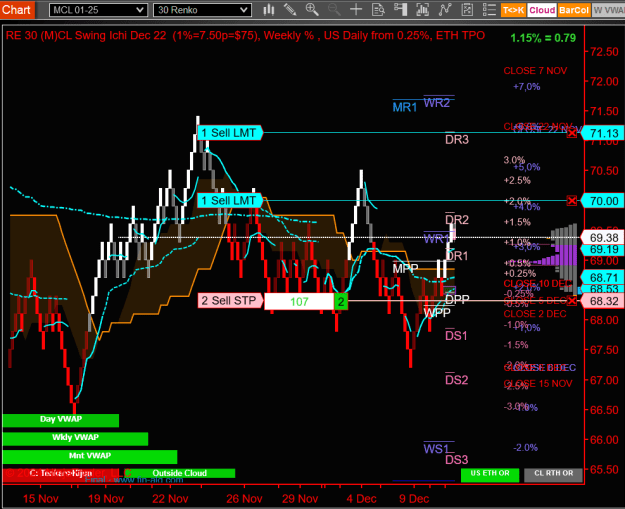Click the CLOSE 15 NOV label
This screenshot has height=509, width=625.
point(538,384)
